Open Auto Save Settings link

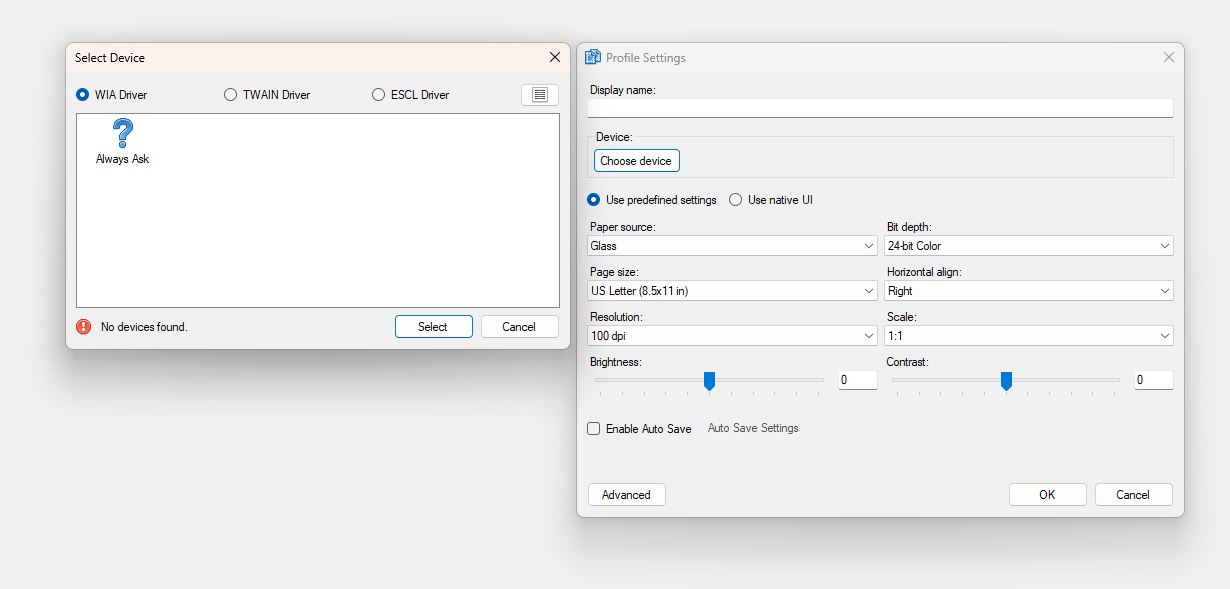click(753, 428)
